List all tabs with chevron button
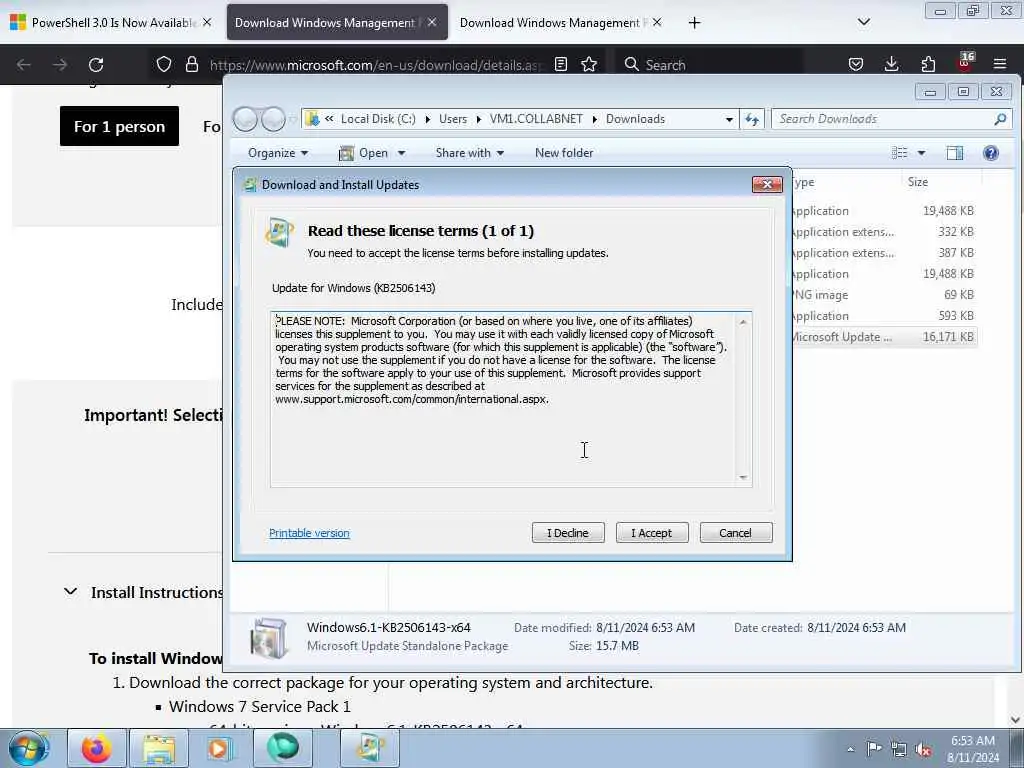The width and height of the screenshot is (1024, 768). 863,22
